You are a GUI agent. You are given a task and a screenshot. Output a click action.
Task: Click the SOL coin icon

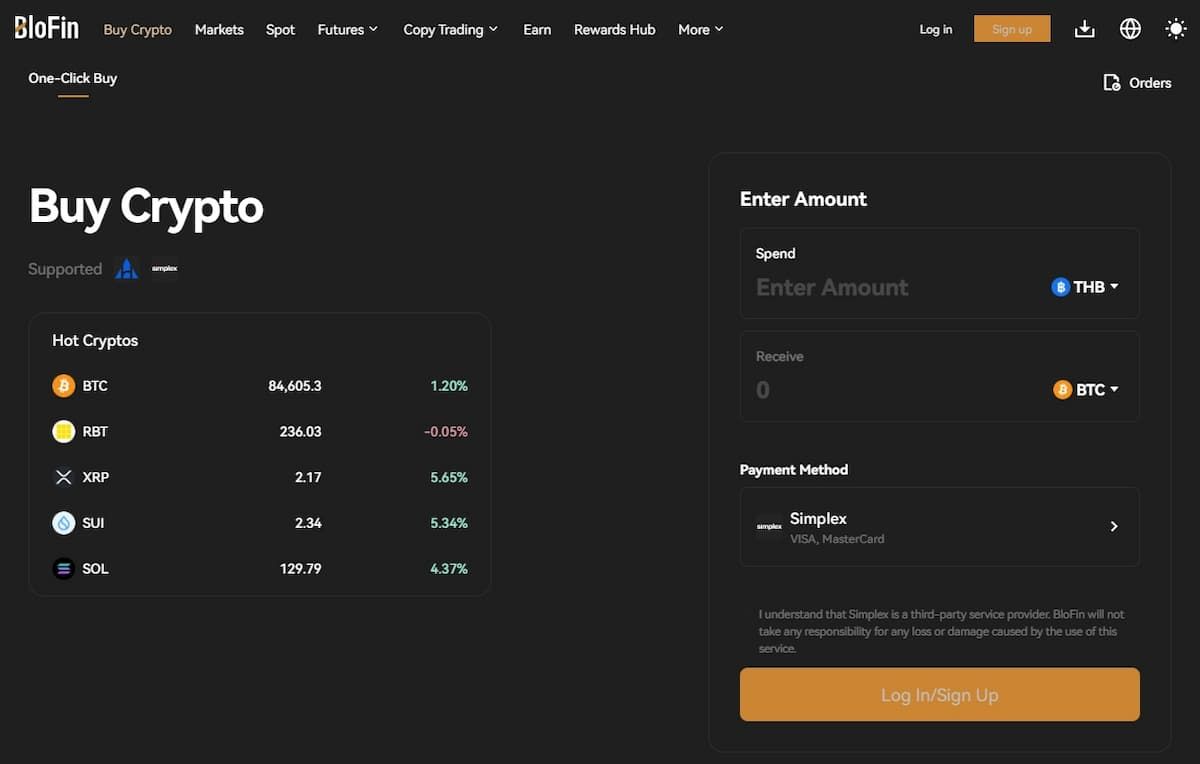[64, 569]
